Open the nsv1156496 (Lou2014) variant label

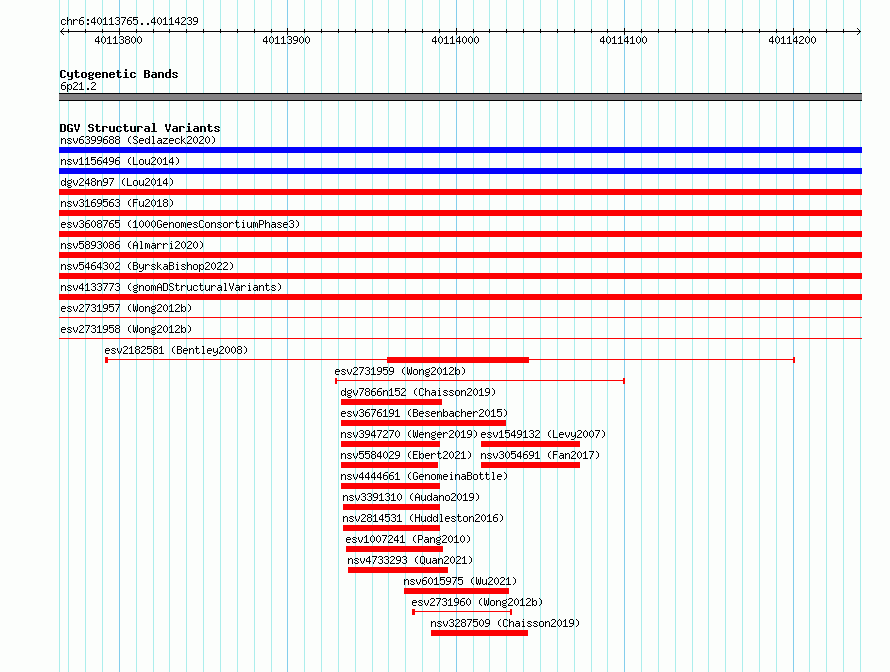120,161
